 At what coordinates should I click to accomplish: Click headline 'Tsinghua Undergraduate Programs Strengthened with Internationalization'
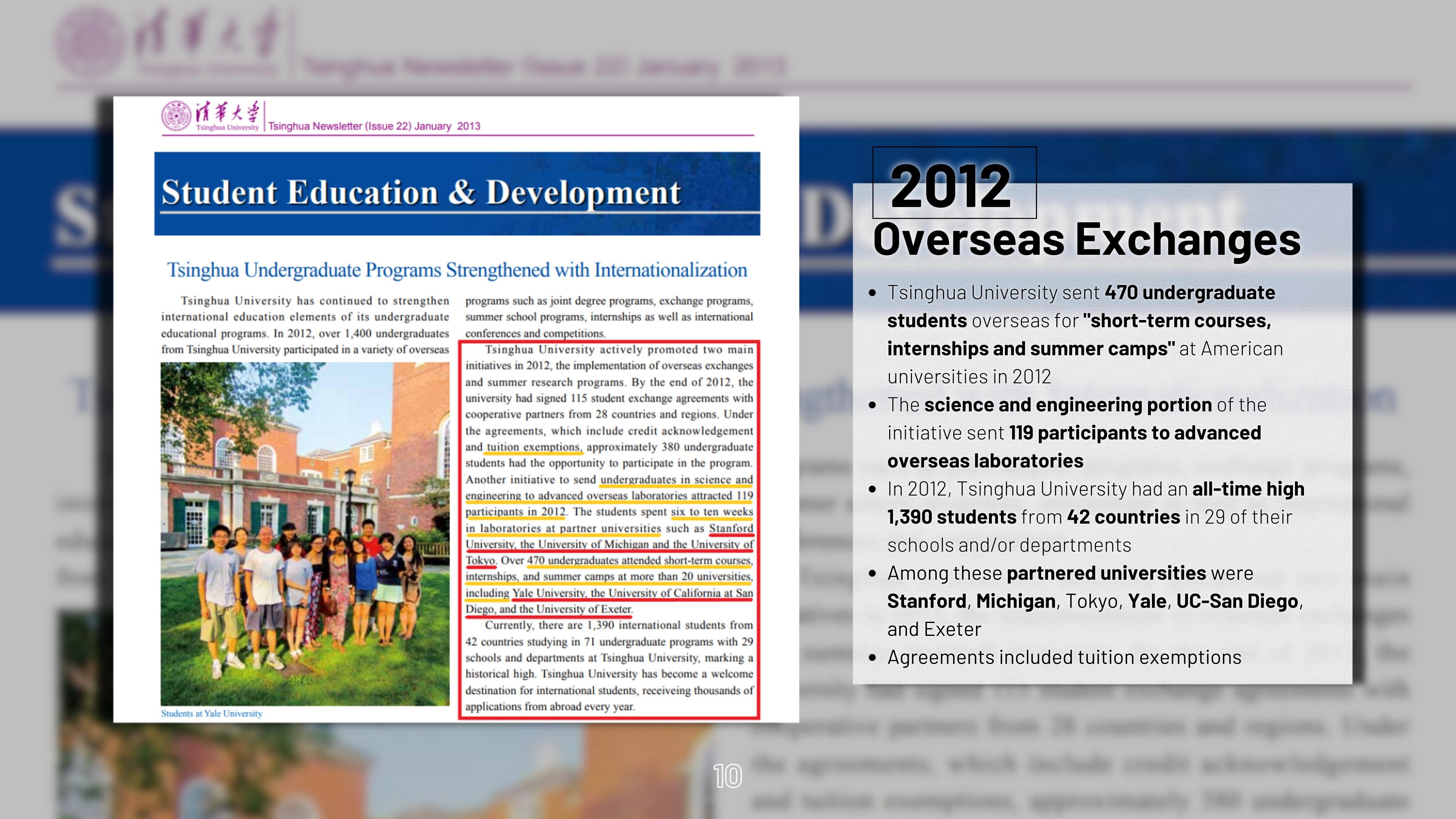[x=457, y=270]
